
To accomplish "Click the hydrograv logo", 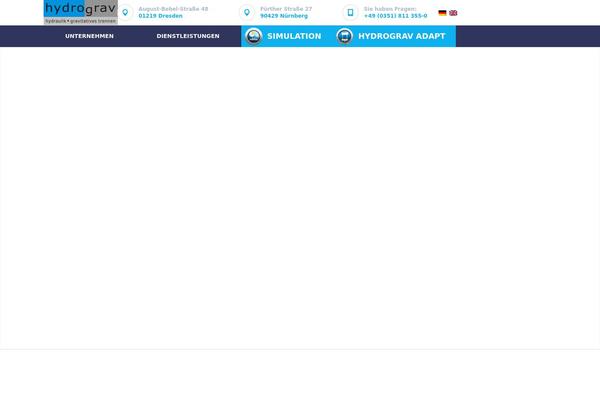I will tap(81, 12).
